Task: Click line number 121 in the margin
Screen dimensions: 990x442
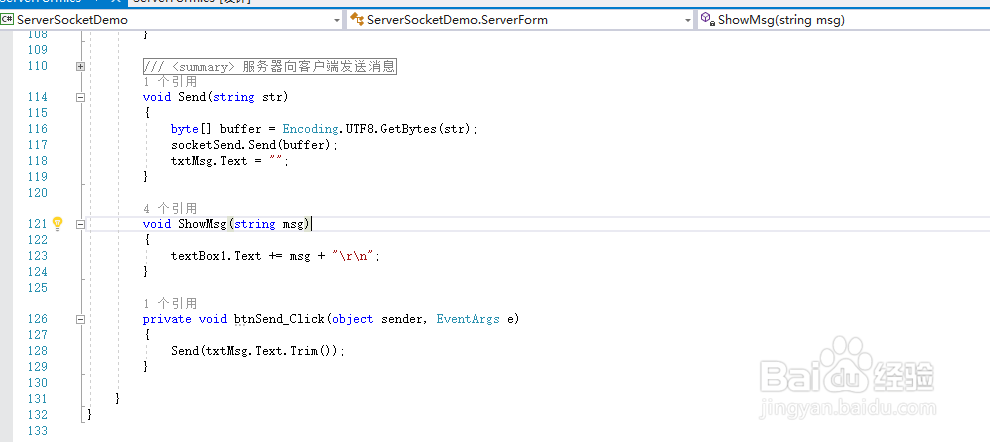Action: tap(38, 224)
